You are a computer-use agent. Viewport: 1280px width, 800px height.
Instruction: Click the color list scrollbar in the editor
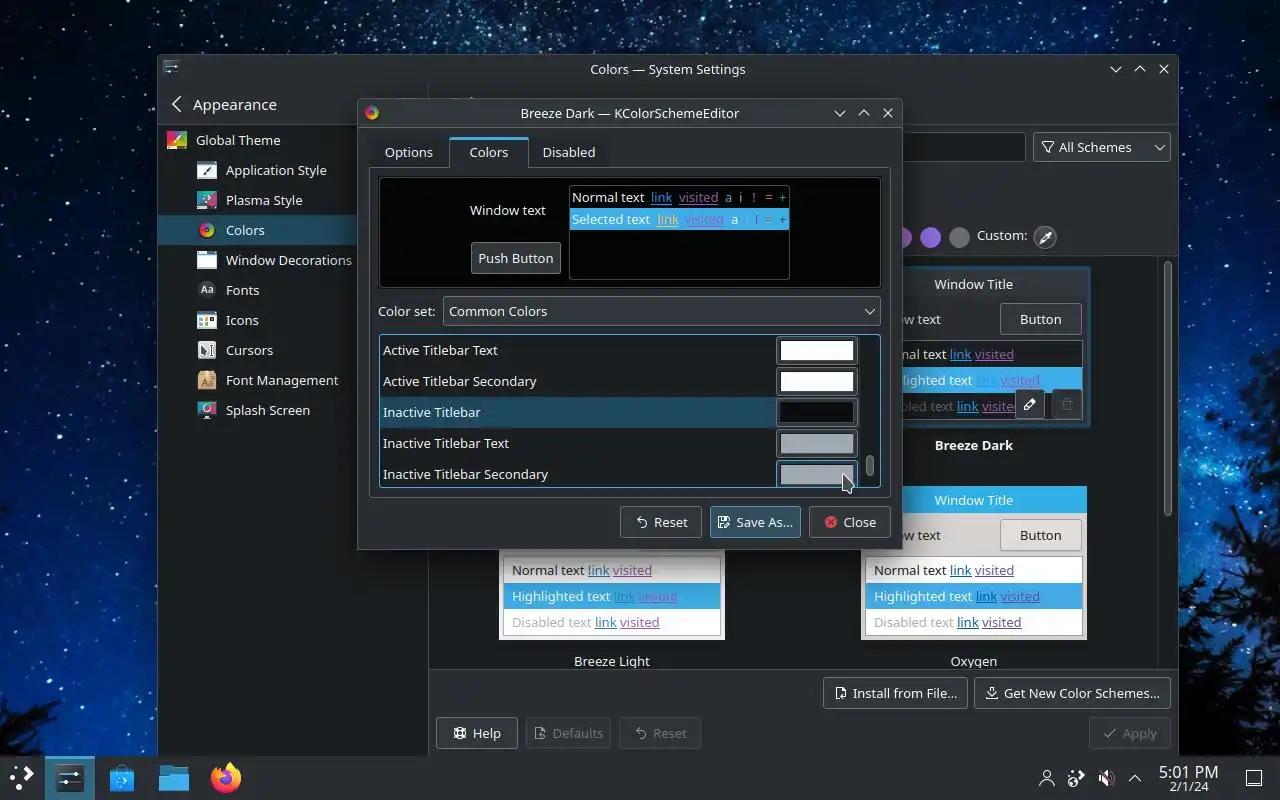[x=870, y=465]
